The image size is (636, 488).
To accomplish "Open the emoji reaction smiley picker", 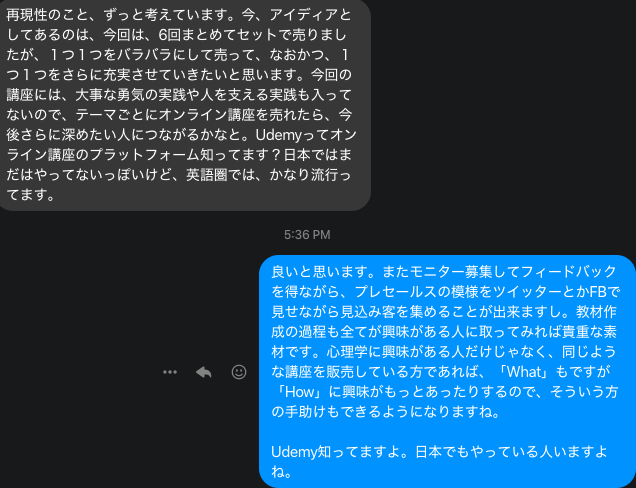I will click(x=239, y=372).
